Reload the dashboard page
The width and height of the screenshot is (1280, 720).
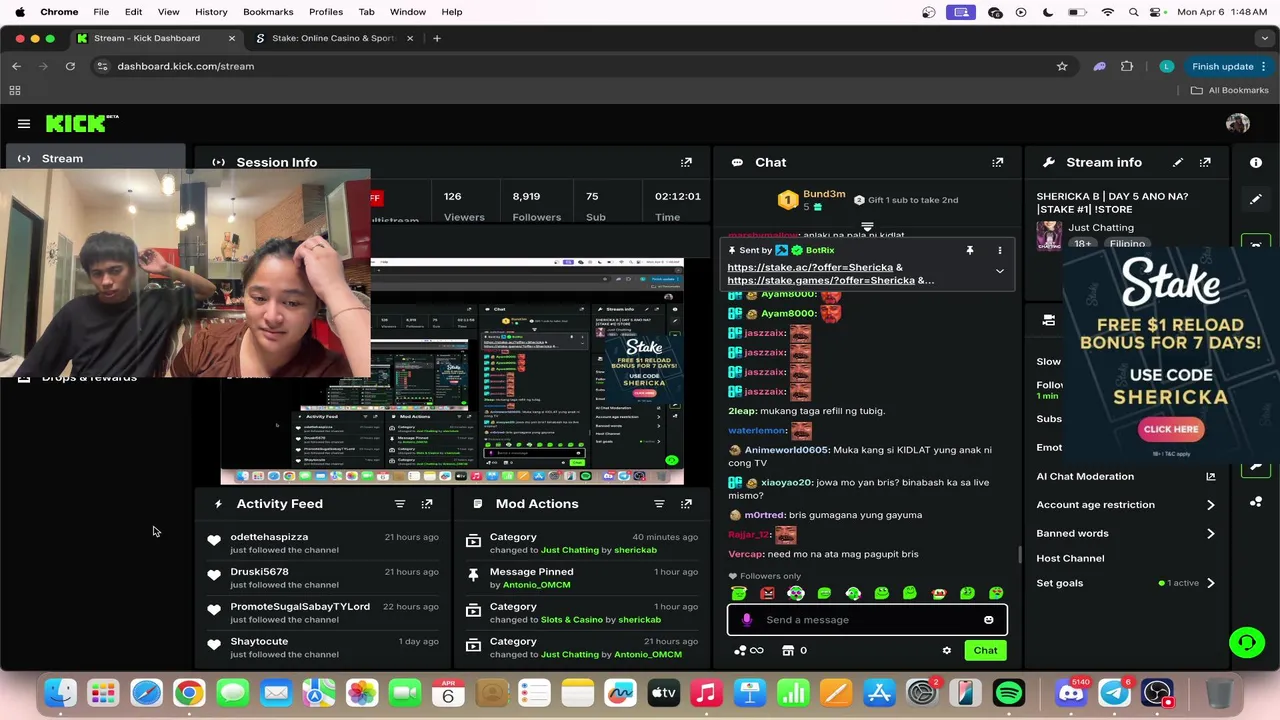[70, 66]
